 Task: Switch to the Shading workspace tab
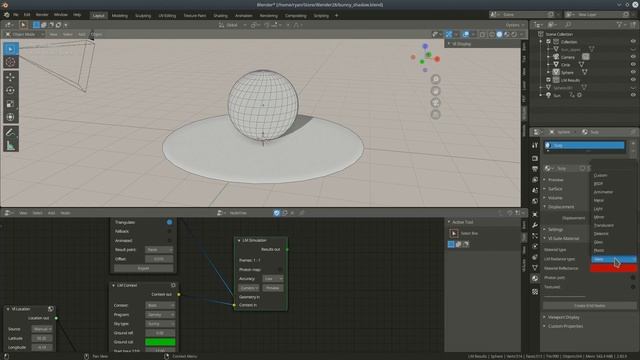[x=220, y=16]
